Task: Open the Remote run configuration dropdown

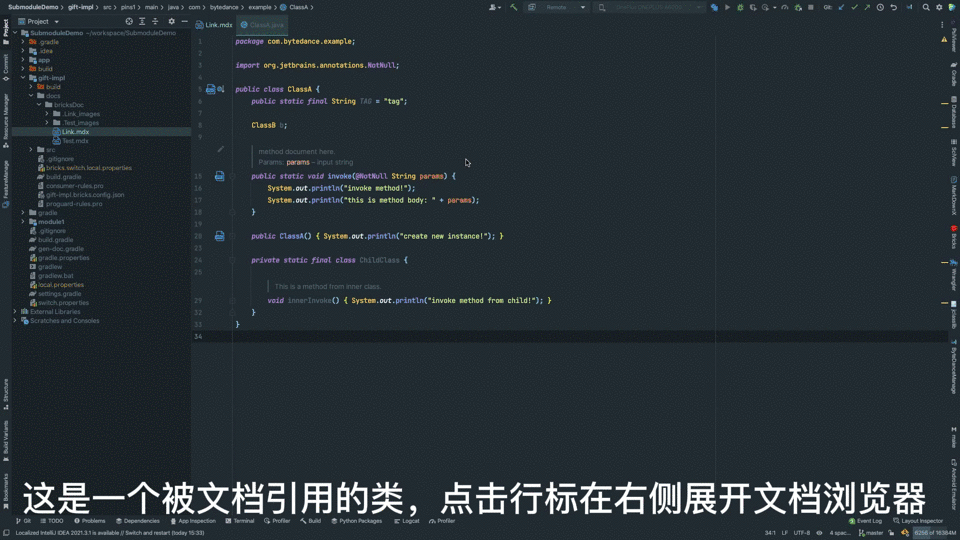Action: click(x=557, y=7)
